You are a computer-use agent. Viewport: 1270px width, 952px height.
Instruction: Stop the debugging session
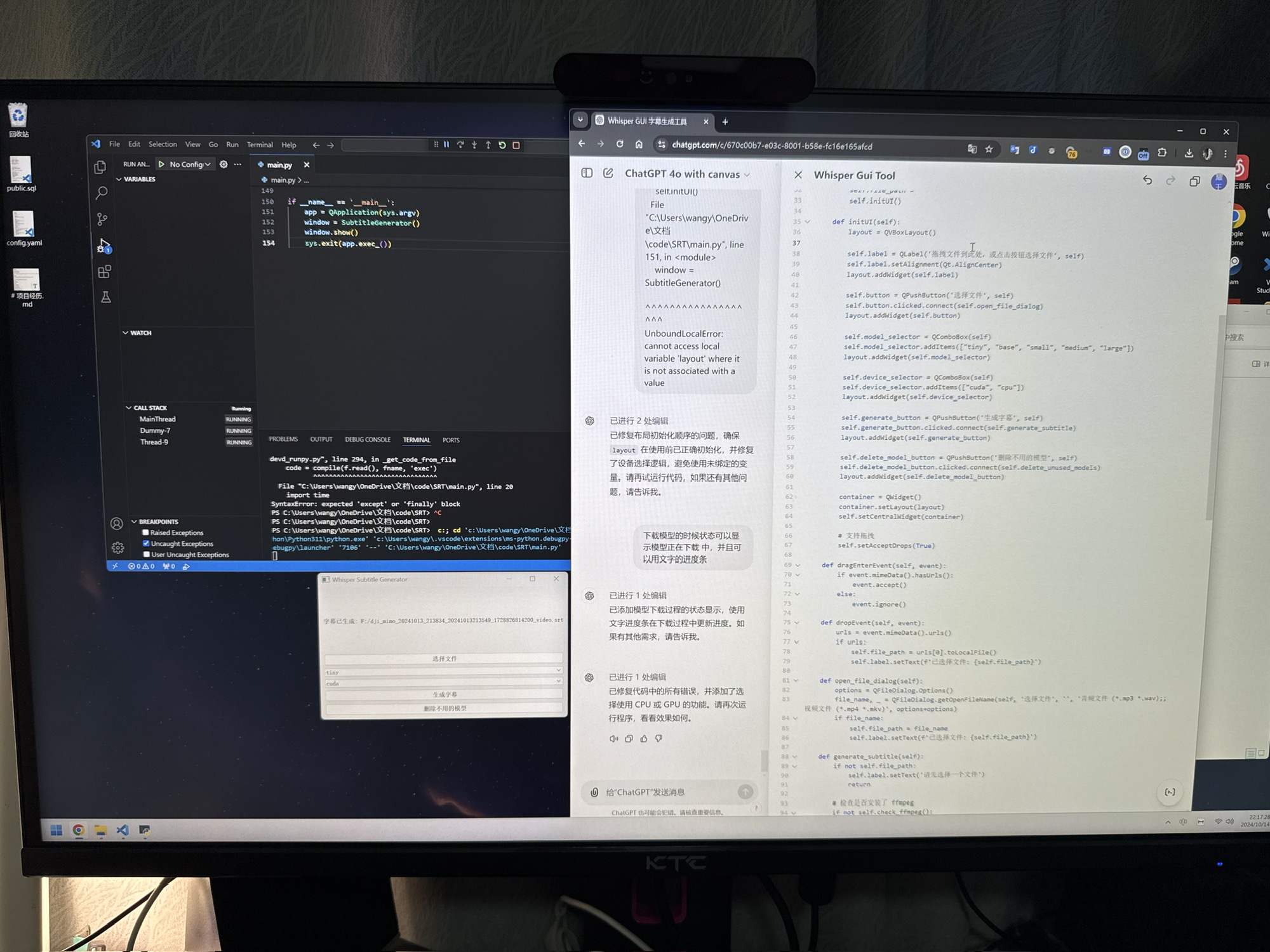pyautogui.click(x=516, y=145)
